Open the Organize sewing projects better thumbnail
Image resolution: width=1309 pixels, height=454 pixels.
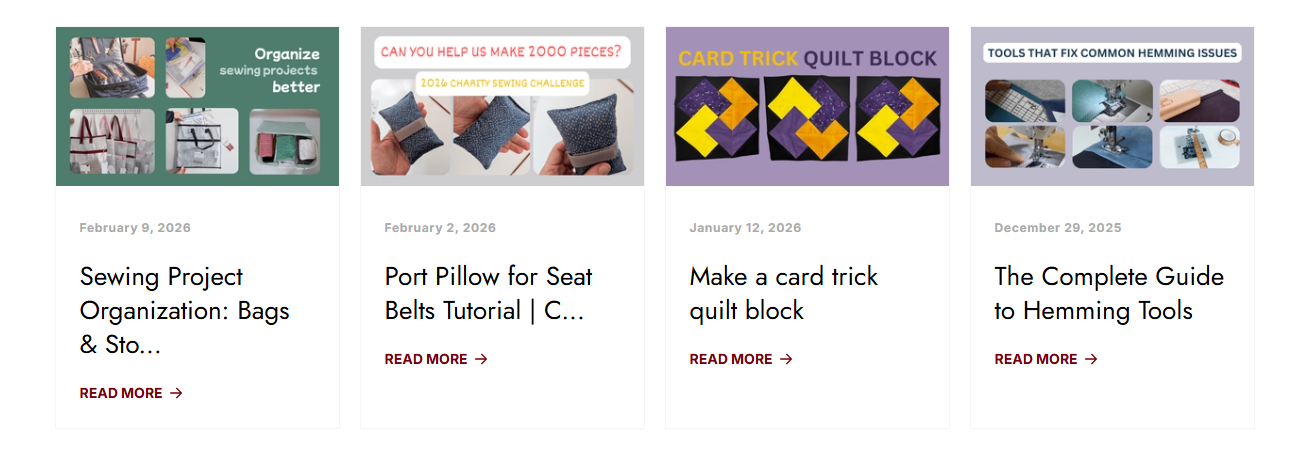(x=197, y=106)
